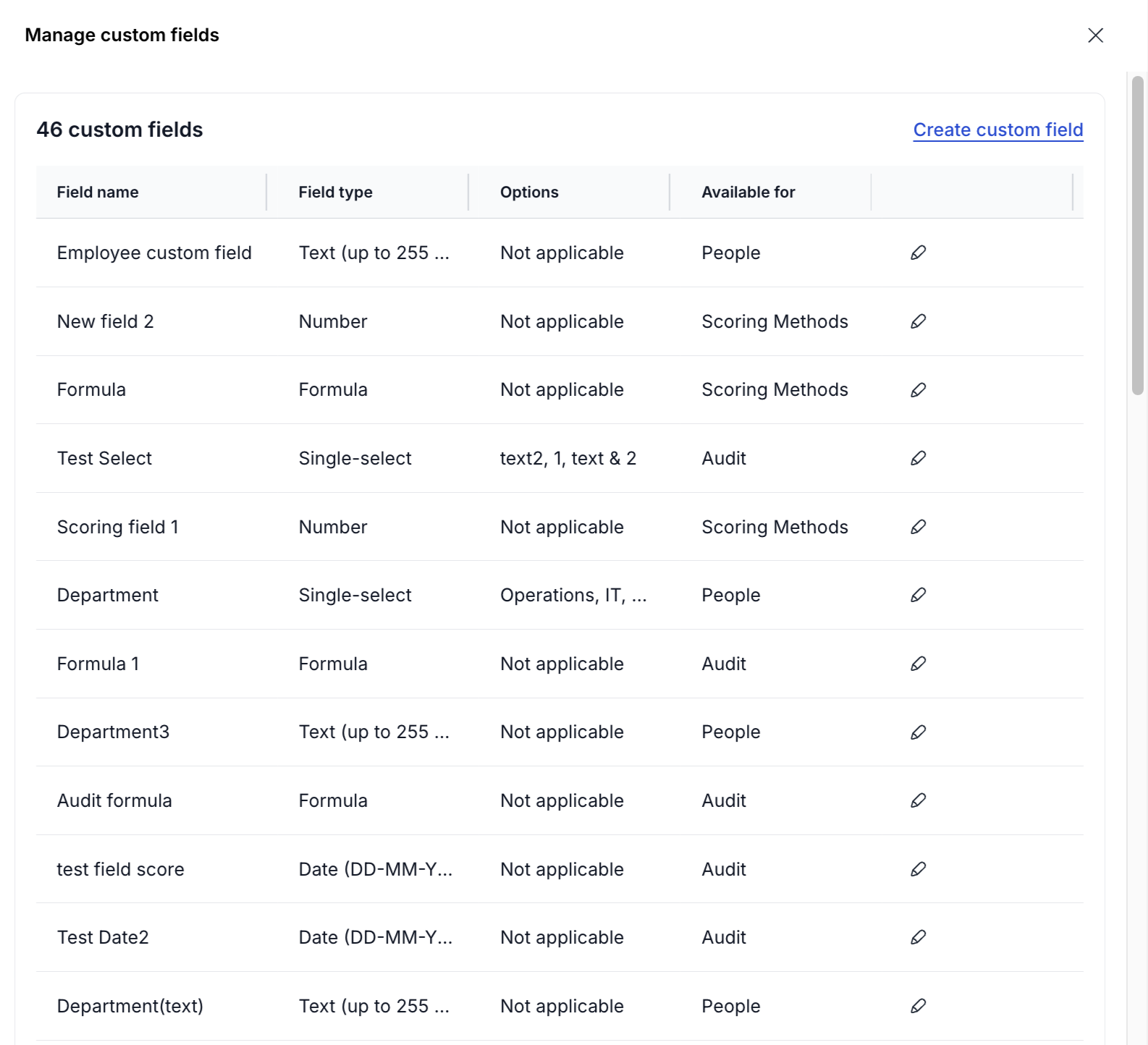This screenshot has width=1148, height=1045.
Task: Open edit for Department(text) field
Action: click(x=918, y=1006)
